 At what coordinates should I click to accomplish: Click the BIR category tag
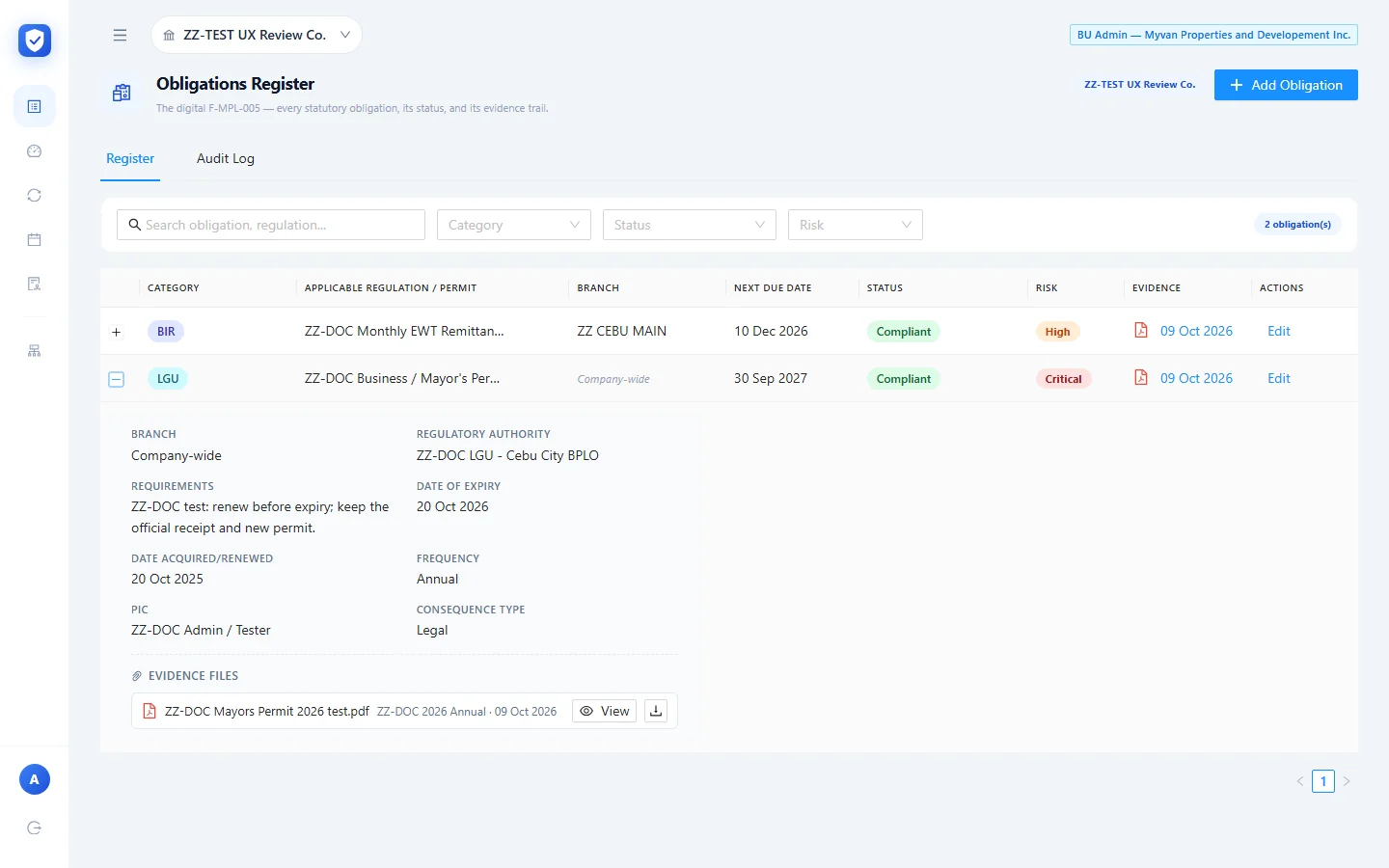point(166,332)
